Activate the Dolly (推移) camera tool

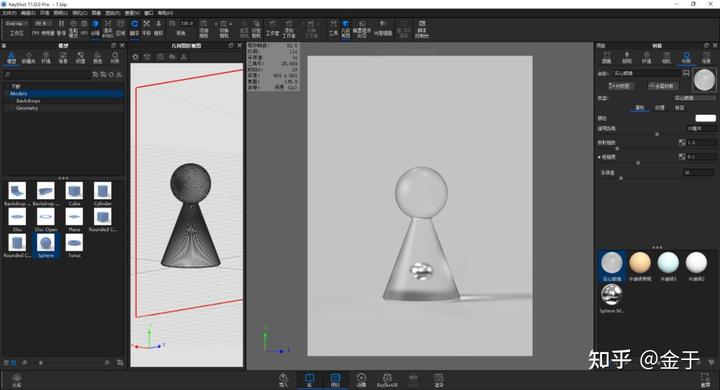158,28
